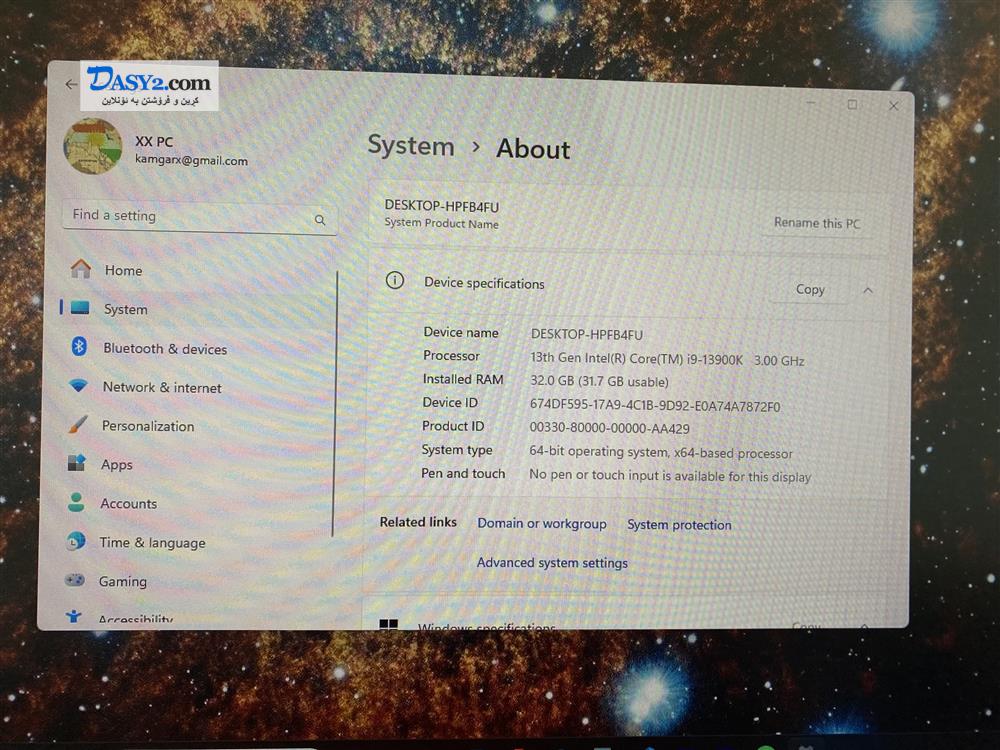Go to Home in the settings menu
This screenshot has height=750, width=1000.
(x=124, y=270)
